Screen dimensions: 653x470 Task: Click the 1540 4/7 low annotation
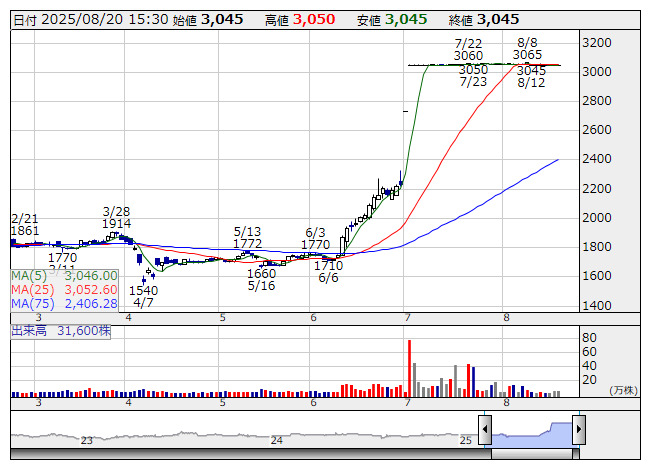tap(143, 296)
